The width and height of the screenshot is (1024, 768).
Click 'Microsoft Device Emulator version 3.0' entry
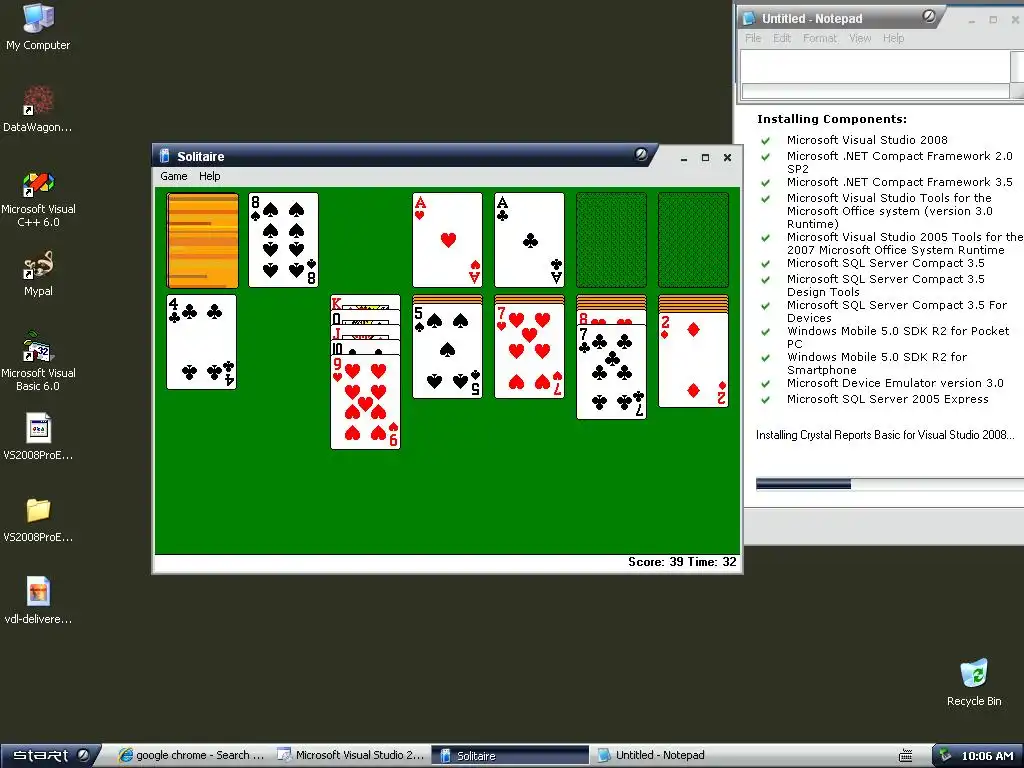tap(895, 383)
